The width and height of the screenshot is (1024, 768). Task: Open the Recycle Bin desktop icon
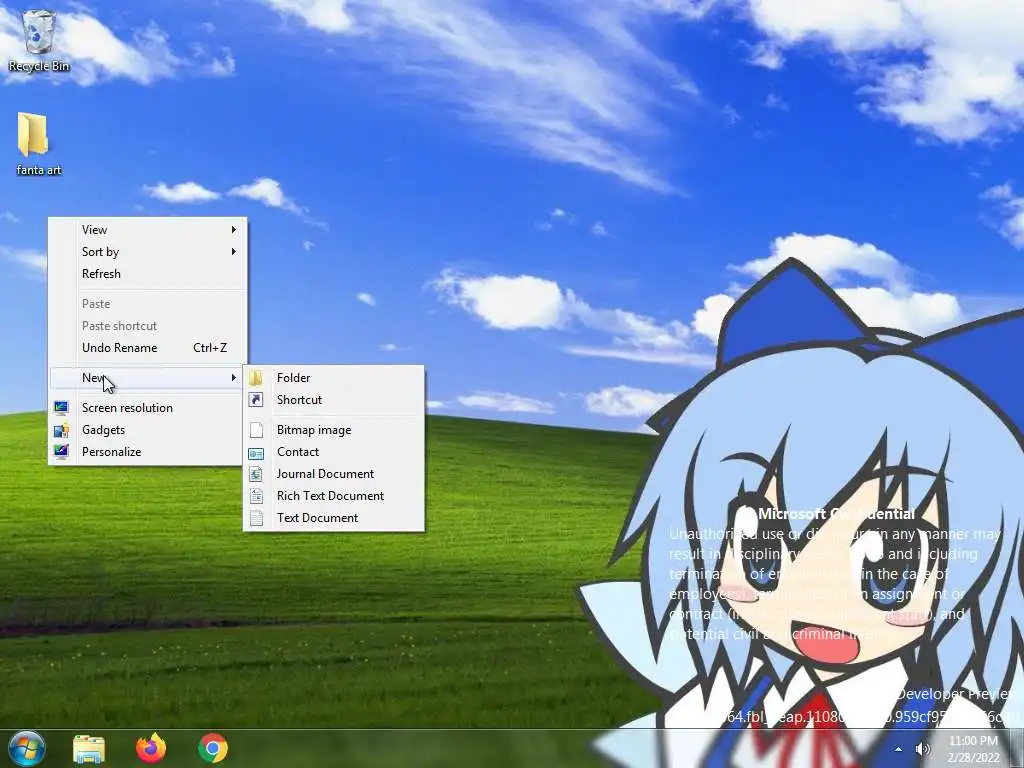(39, 39)
